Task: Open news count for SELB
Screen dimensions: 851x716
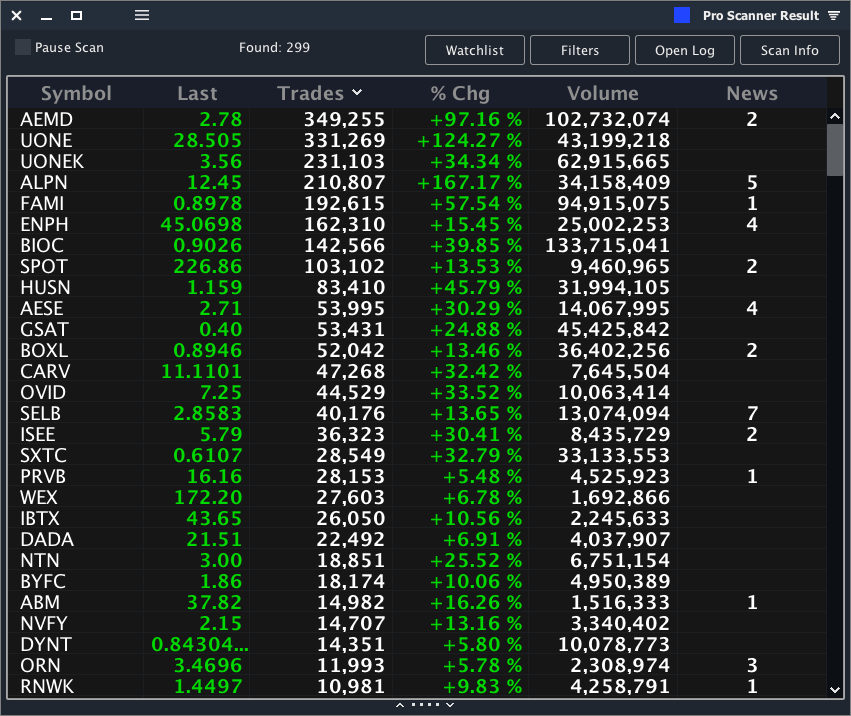Action: click(x=752, y=414)
